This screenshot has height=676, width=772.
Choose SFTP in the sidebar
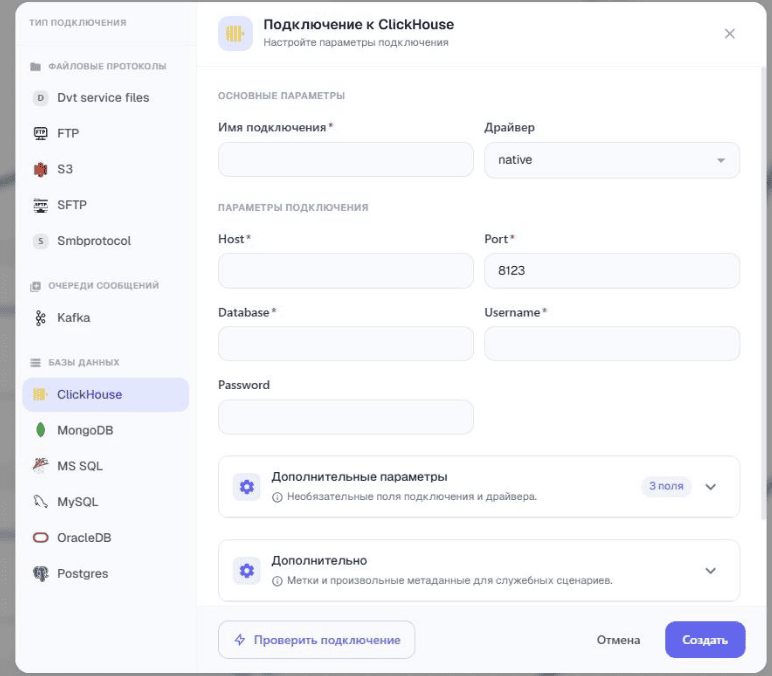pyautogui.click(x=105, y=205)
